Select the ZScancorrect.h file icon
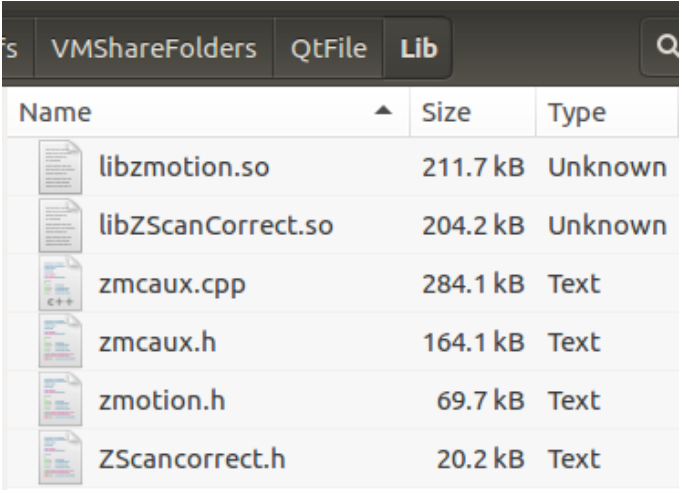The image size is (682, 493). tap(60, 458)
